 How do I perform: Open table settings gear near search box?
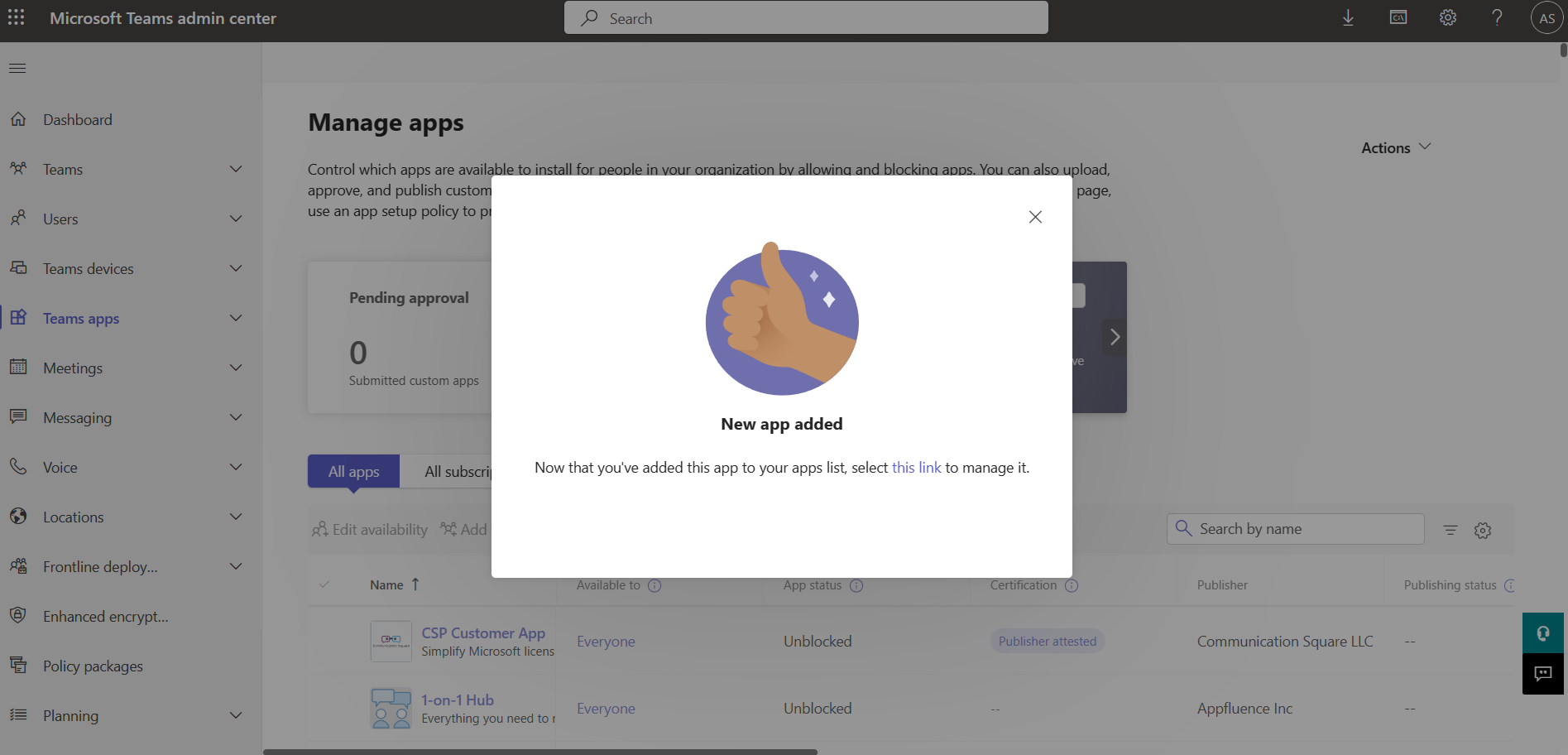1482,530
